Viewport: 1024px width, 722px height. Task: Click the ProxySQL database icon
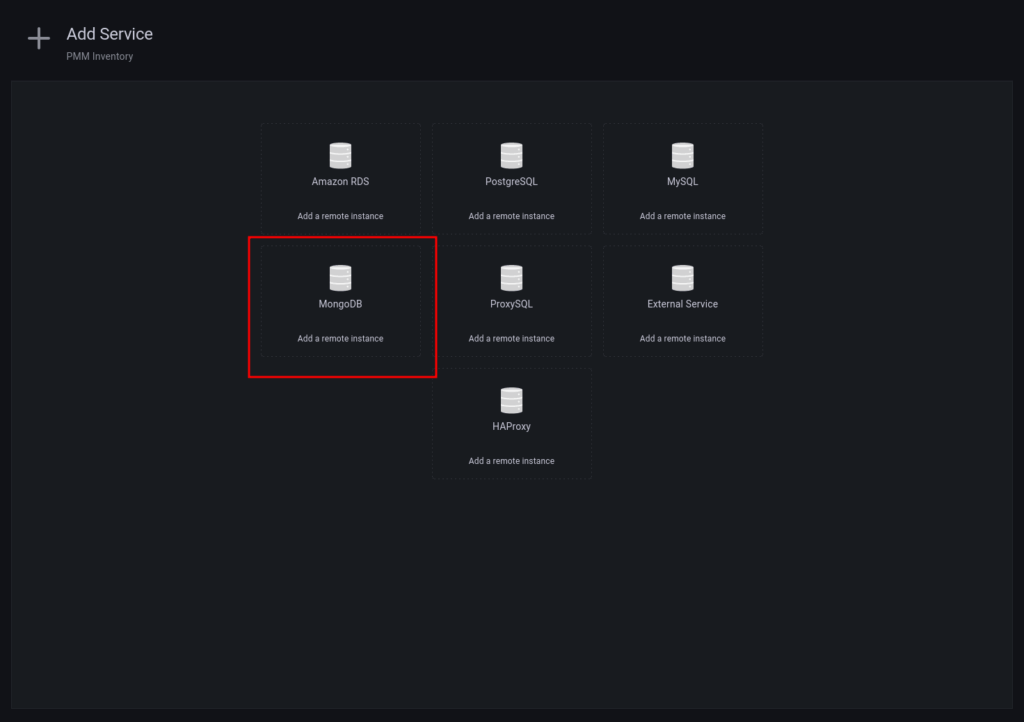click(511, 278)
